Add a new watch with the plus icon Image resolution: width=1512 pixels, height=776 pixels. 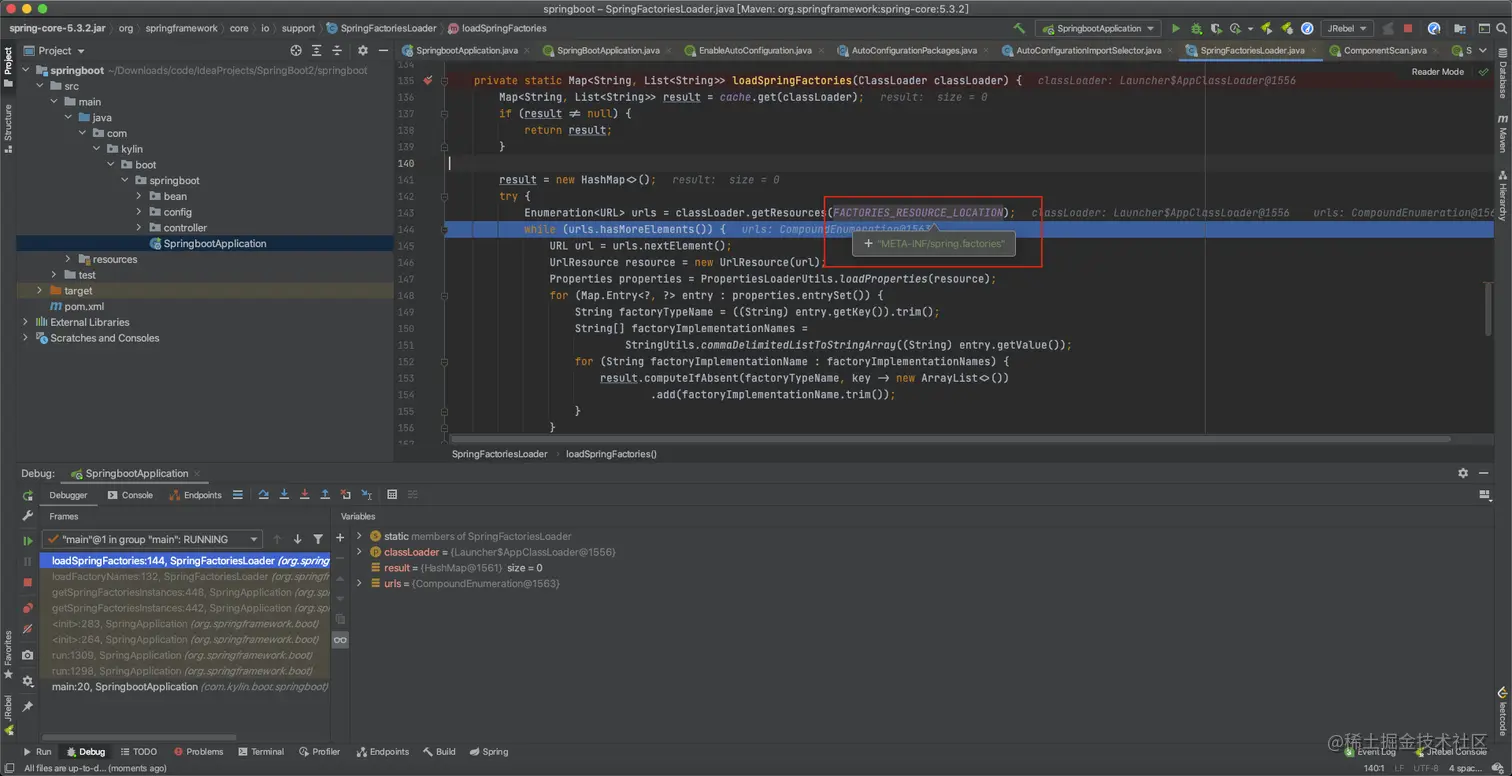tap(340, 538)
